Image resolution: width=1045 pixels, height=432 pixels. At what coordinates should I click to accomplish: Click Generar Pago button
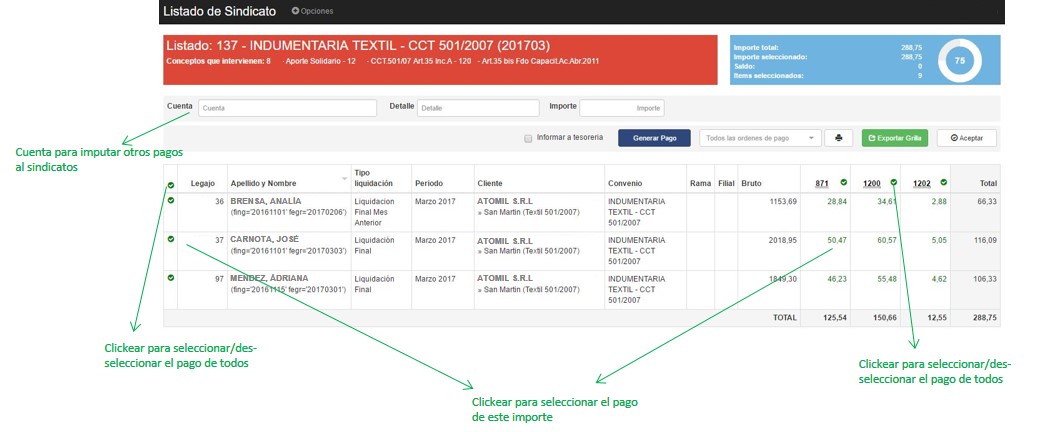(x=654, y=138)
